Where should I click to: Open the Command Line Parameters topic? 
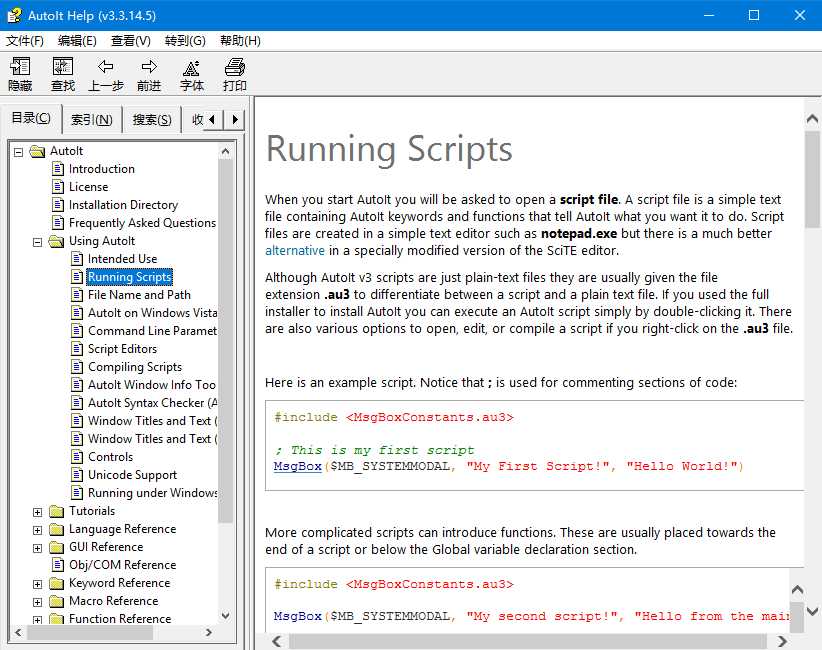point(152,331)
